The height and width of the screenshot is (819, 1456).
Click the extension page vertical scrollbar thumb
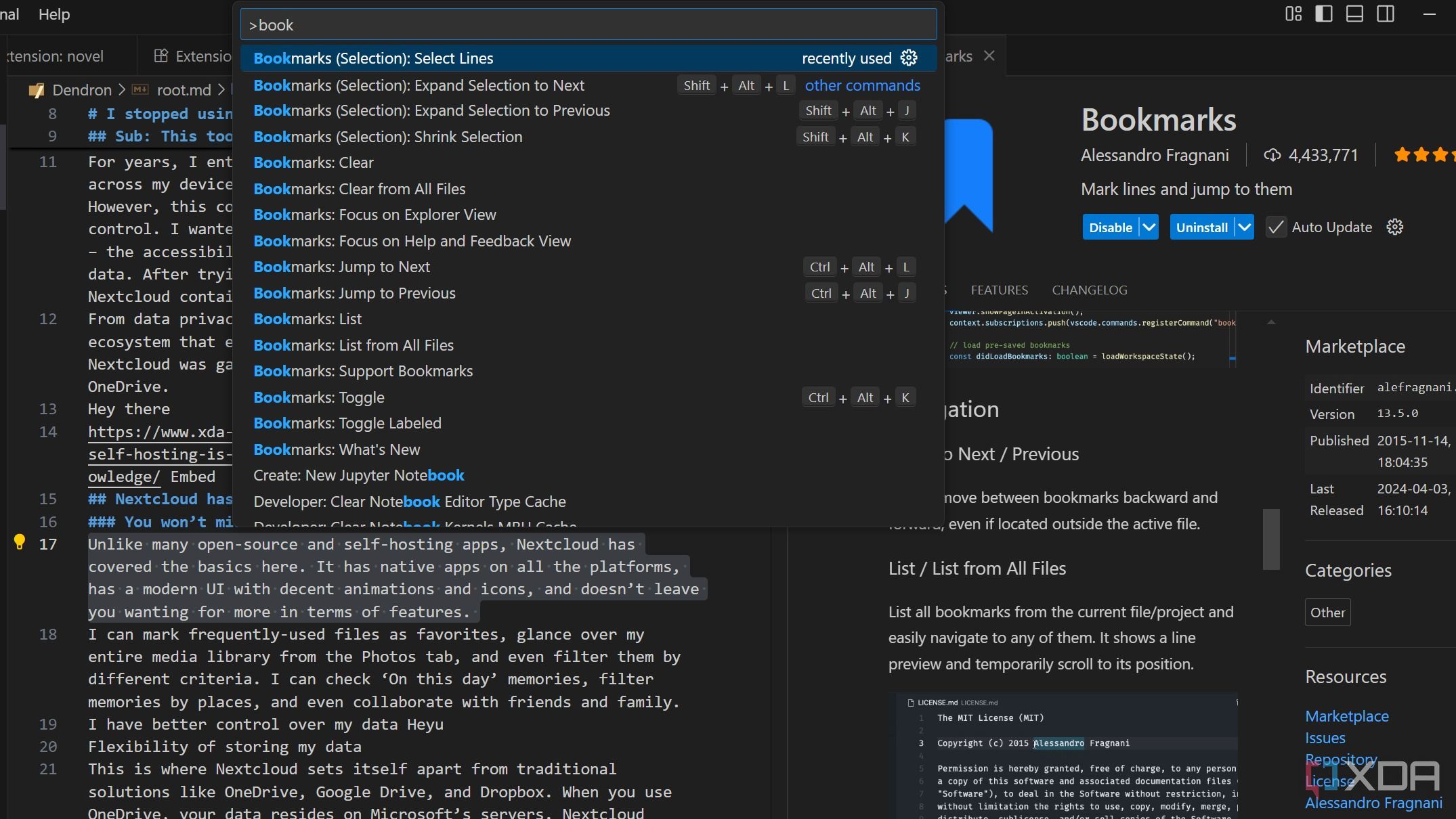[x=1271, y=539]
